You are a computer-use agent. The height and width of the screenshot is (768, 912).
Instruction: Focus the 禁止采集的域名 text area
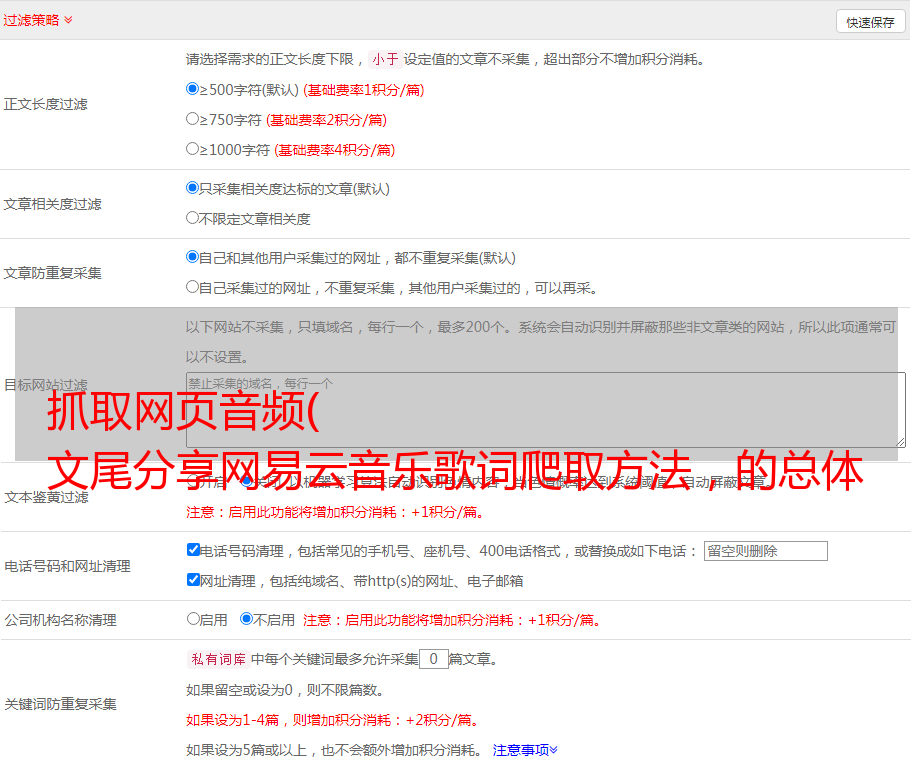(x=545, y=409)
